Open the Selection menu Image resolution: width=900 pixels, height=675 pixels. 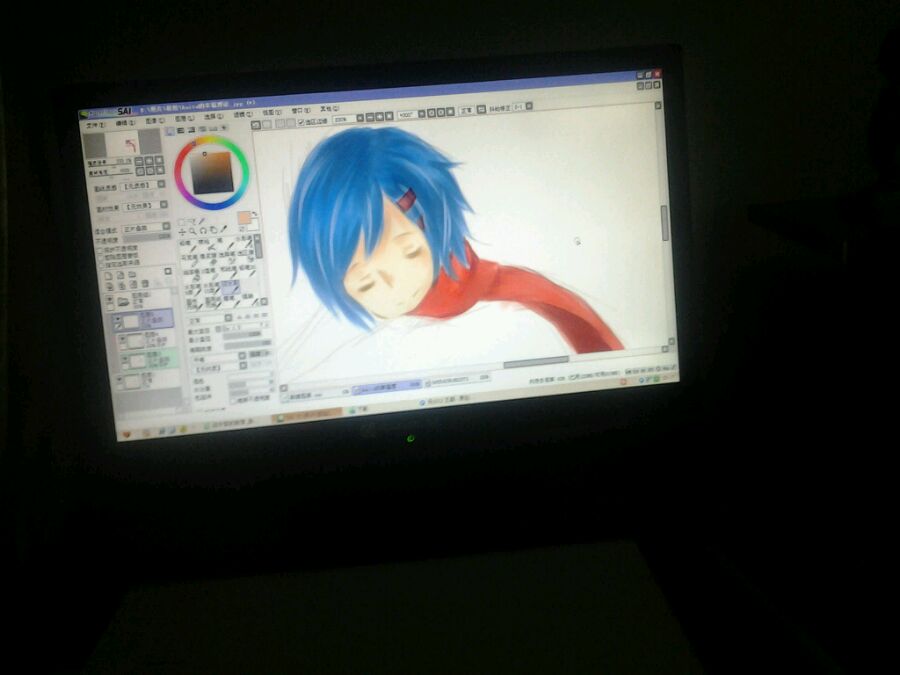(214, 117)
